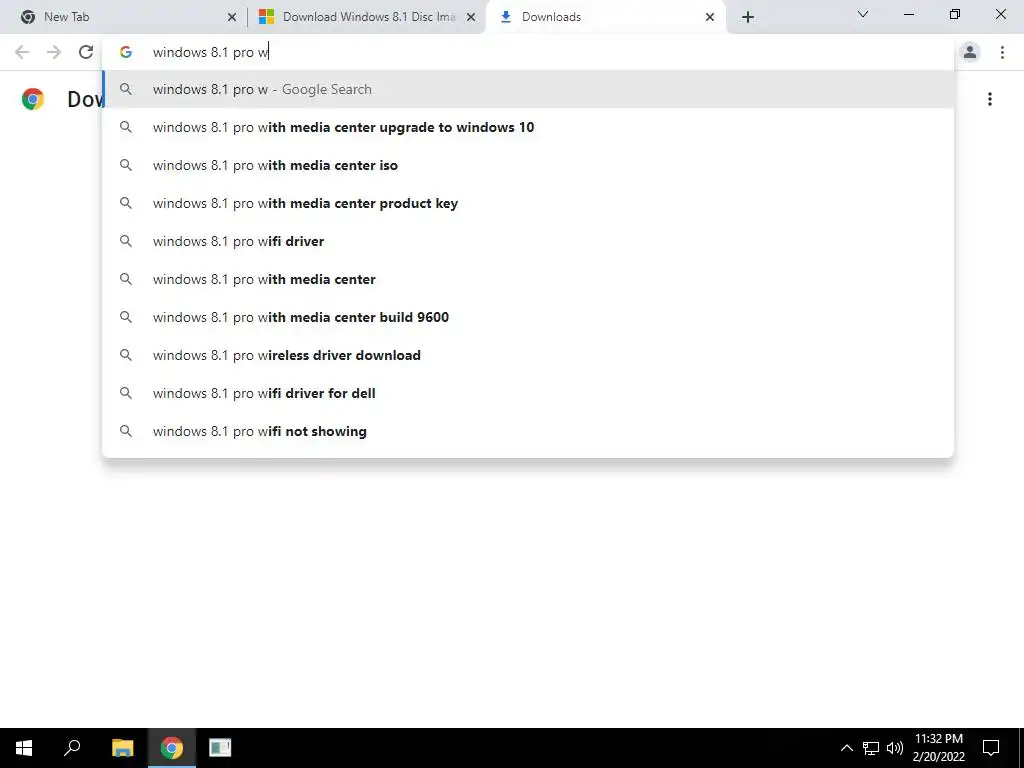
Task: Open the Windows Start menu
Action: point(24,748)
